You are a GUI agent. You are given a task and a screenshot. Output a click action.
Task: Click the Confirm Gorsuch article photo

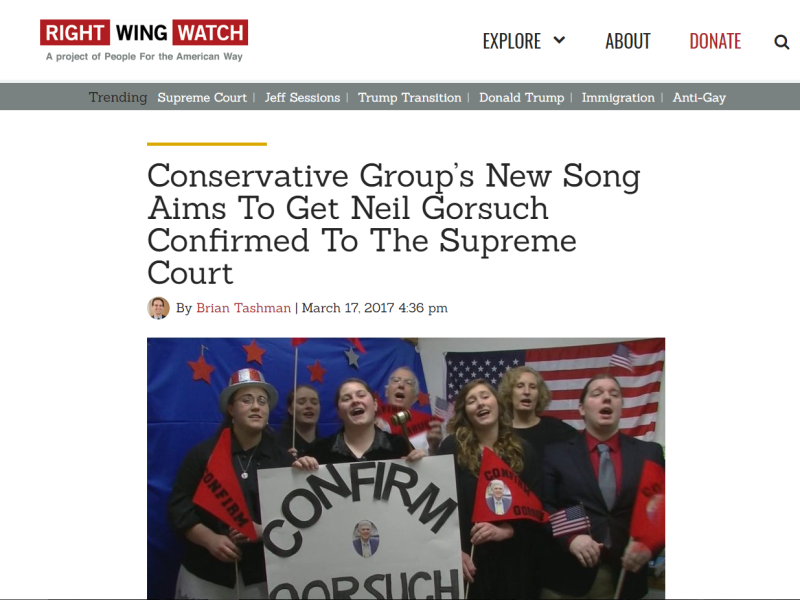coord(406,468)
